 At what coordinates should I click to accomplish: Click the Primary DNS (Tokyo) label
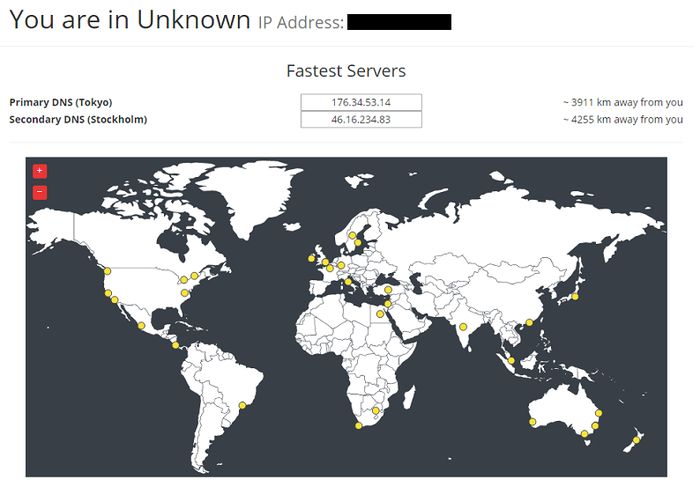pos(61,102)
